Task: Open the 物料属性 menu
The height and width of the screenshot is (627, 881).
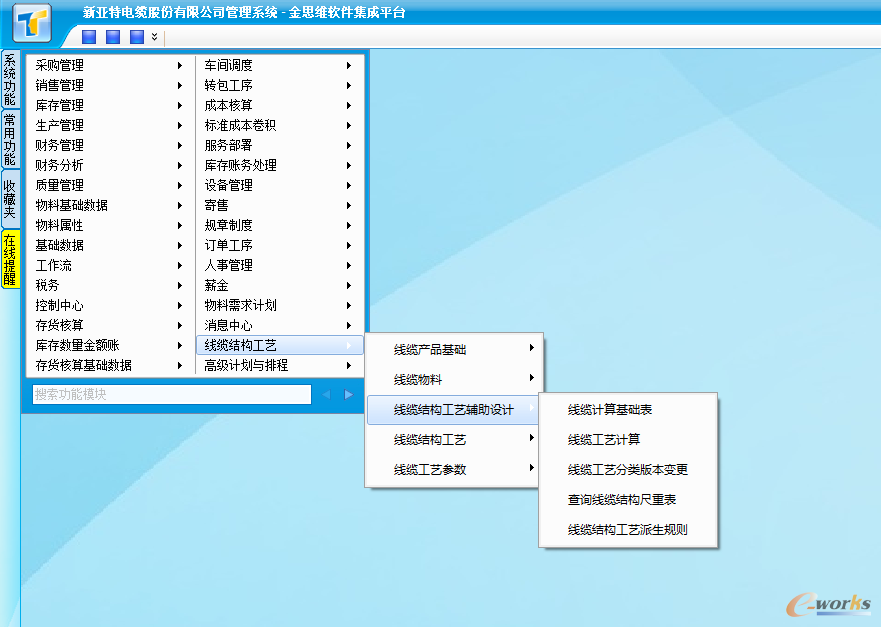Action: tap(110, 225)
